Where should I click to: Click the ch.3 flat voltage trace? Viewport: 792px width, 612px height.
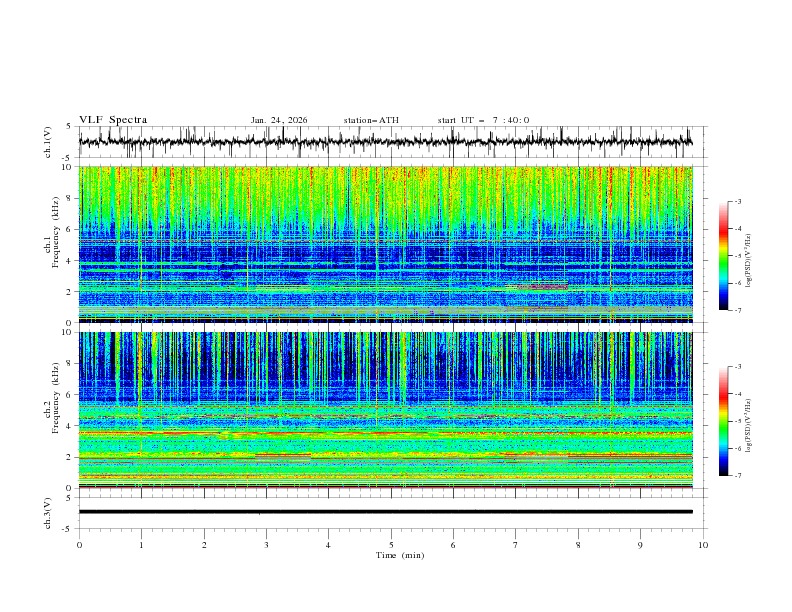pyautogui.click(x=385, y=512)
